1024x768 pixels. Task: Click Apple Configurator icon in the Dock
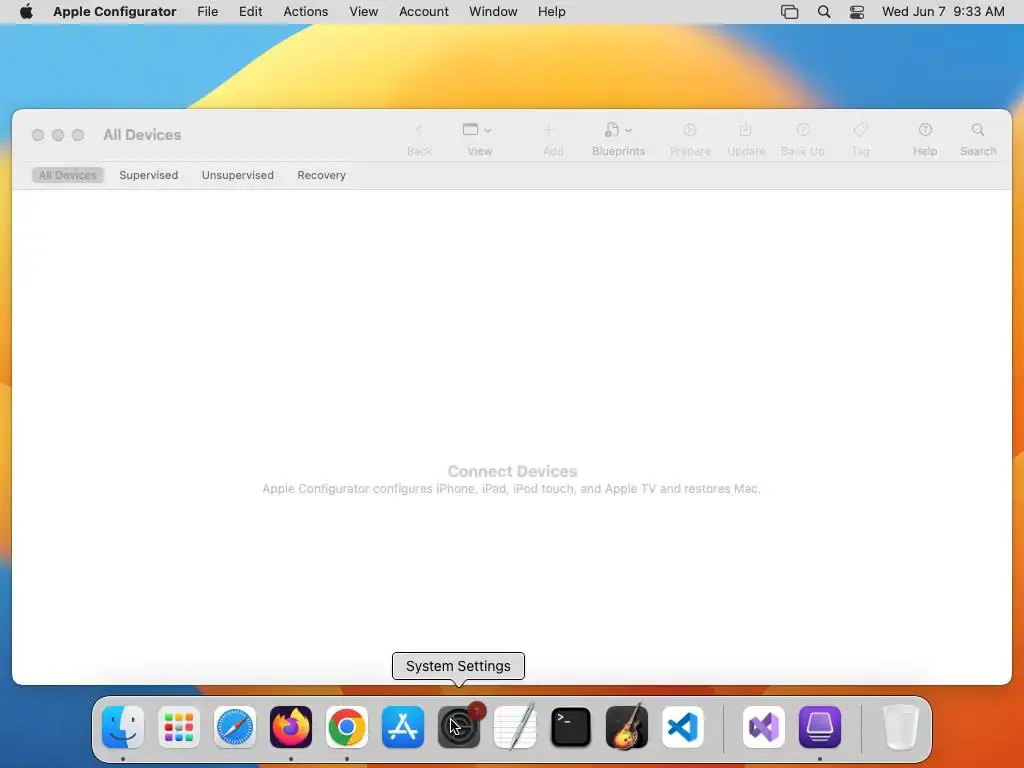point(820,727)
